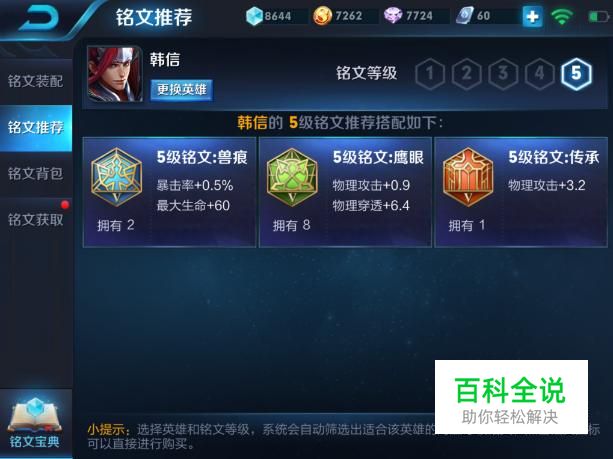Image resolution: width=613 pixels, height=459 pixels.
Task: Click the 韩信 hero portrait
Action: pyautogui.click(x=115, y=74)
